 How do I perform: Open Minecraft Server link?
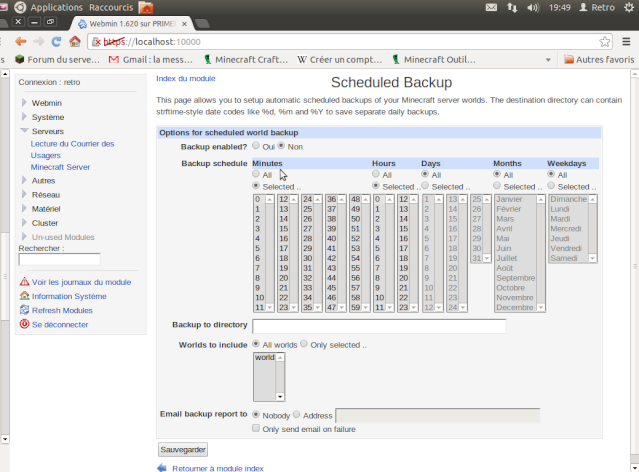60,167
